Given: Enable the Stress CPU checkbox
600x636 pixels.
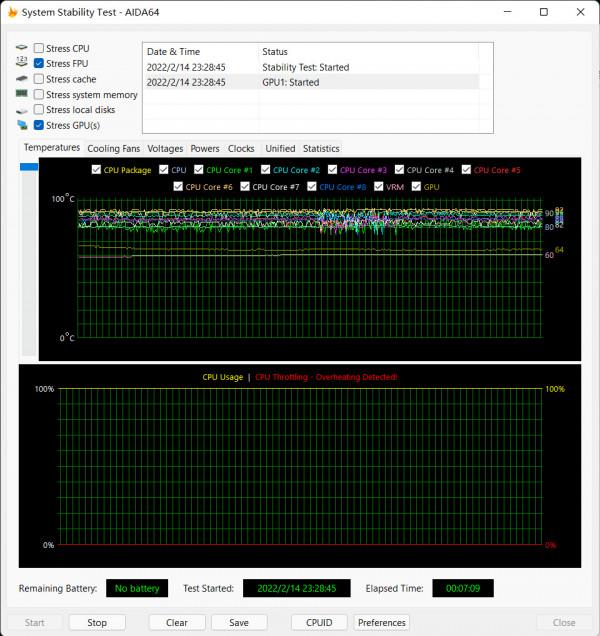Looking at the screenshot, I should coord(39,48).
